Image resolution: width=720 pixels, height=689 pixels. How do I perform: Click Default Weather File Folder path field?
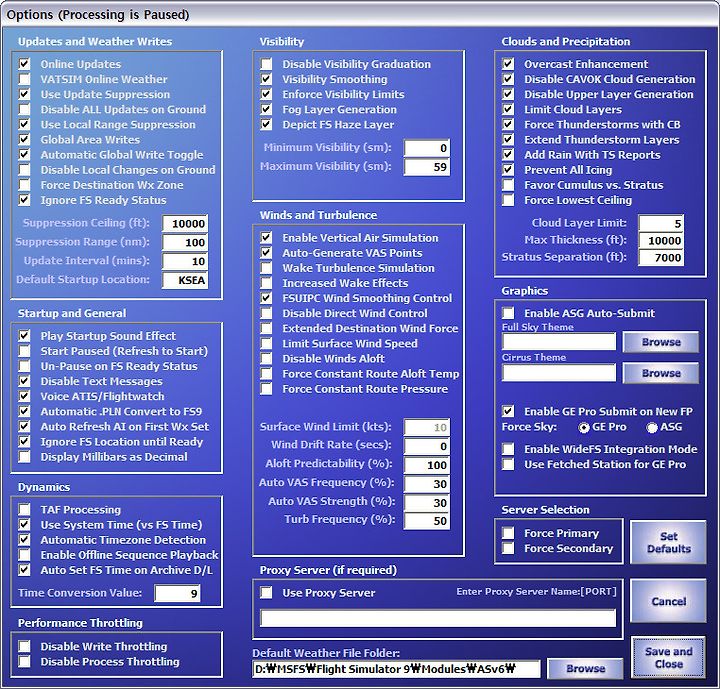(x=396, y=669)
